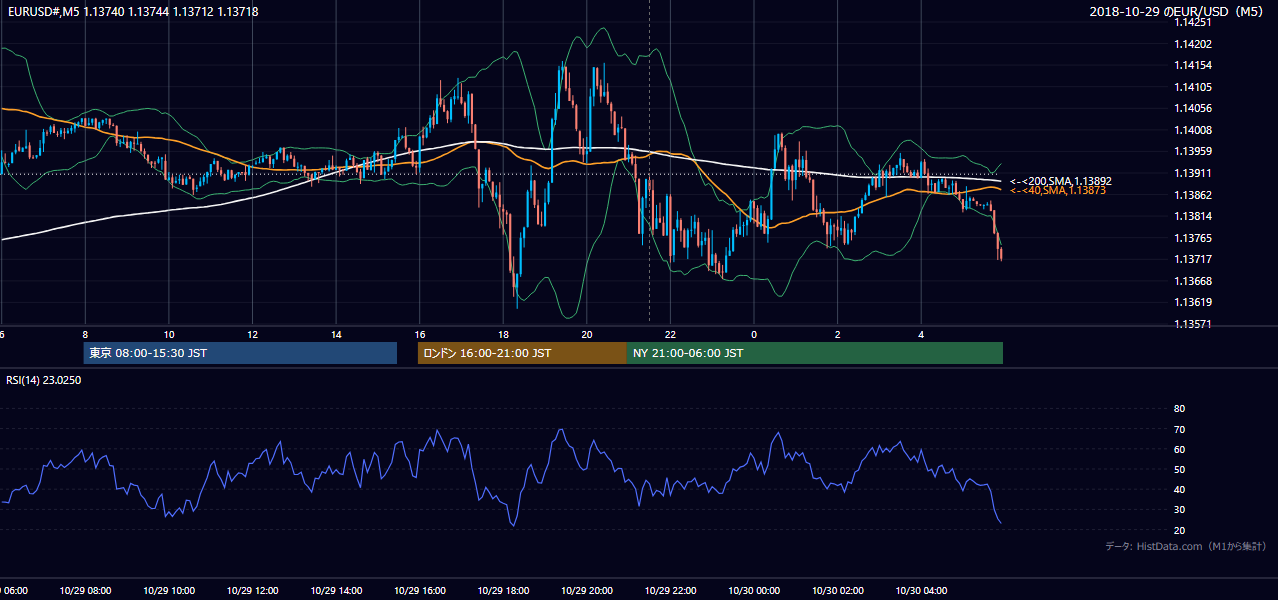Click the 200 SMA 1.13892 label
This screenshot has width=1278, height=600.
1060,181
